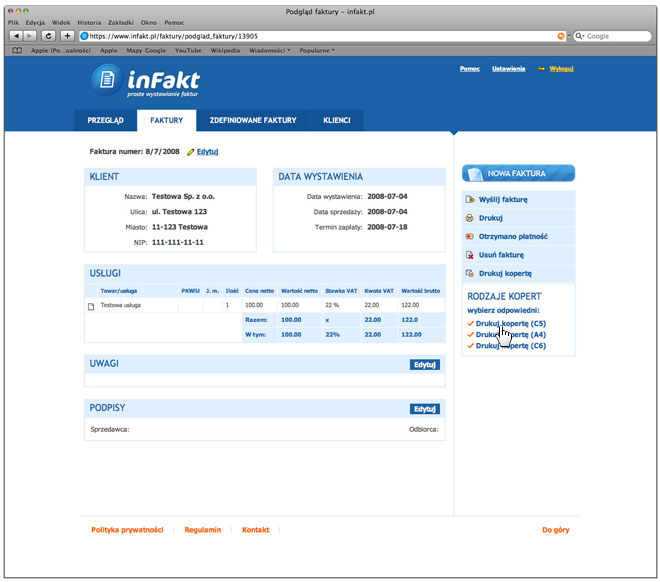Click the NOWA FAKTURA button
This screenshot has height=582, width=660.
[x=518, y=173]
